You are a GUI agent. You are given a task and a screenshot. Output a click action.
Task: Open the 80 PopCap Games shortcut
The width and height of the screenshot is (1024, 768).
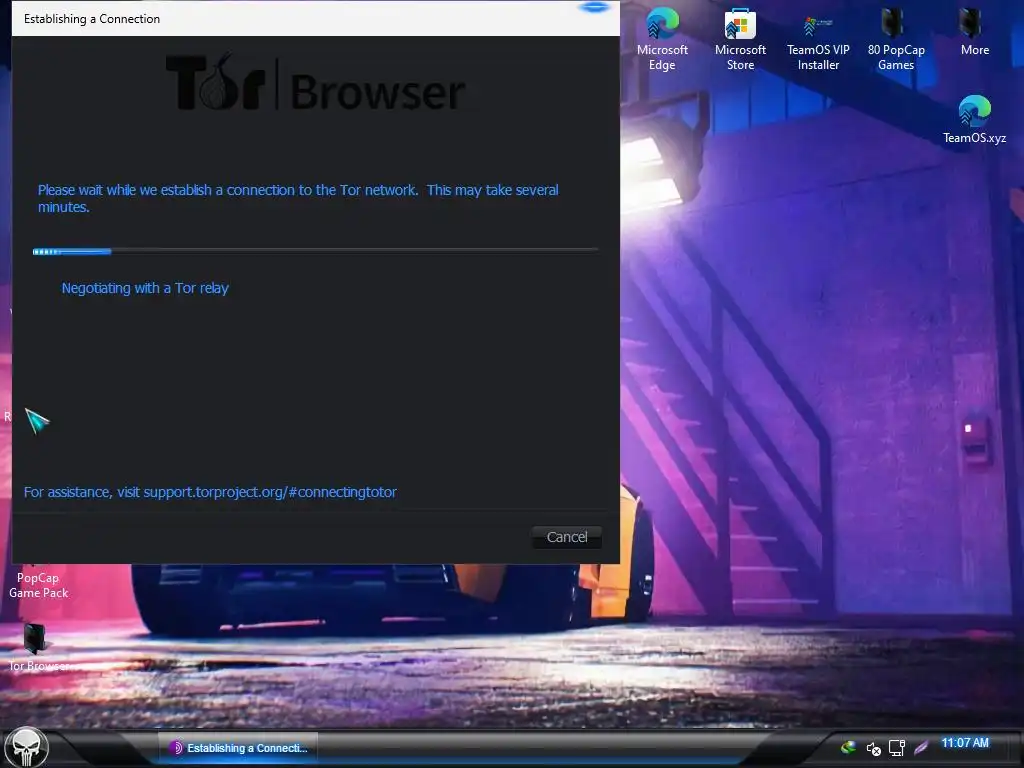click(896, 39)
